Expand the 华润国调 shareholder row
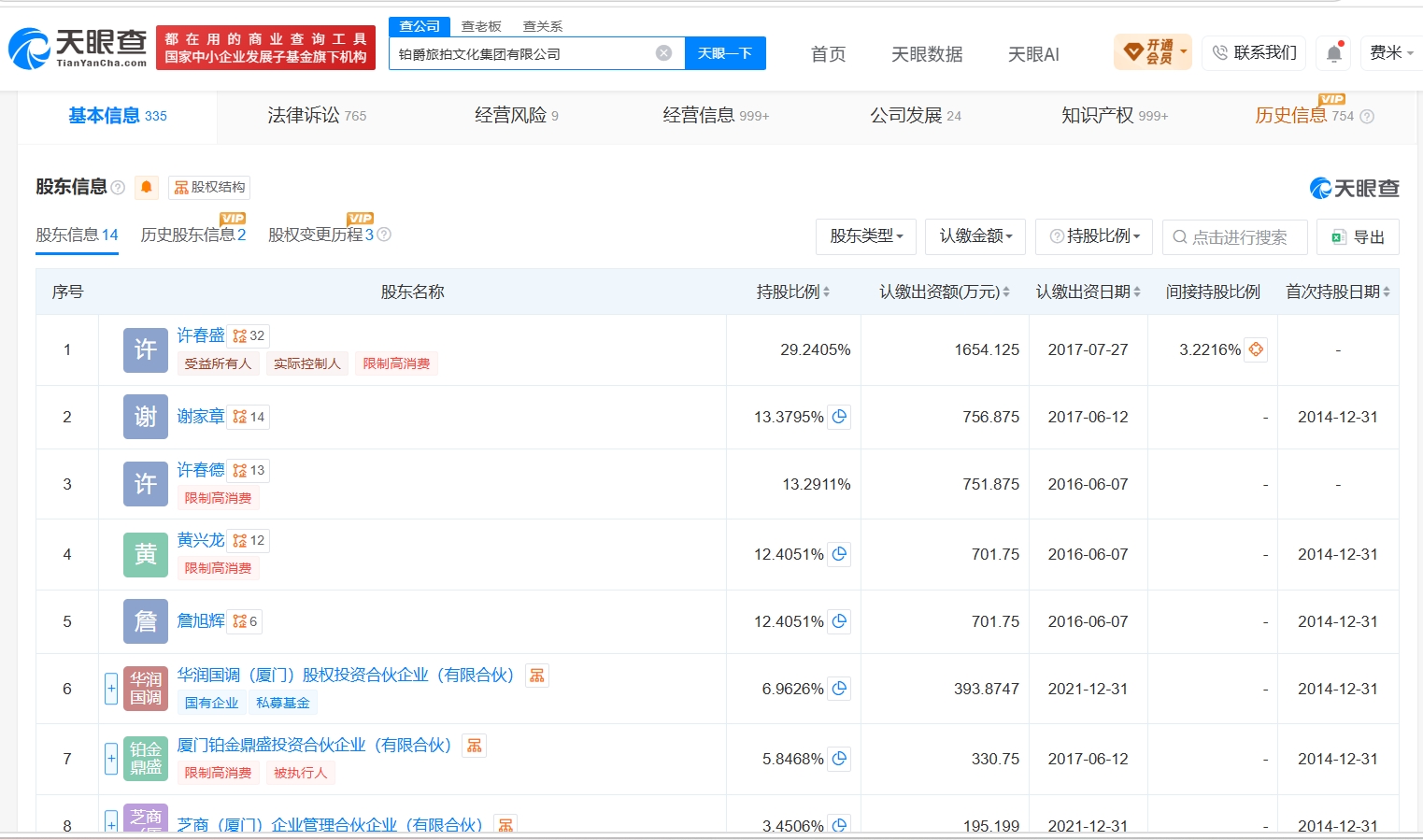 point(111,689)
